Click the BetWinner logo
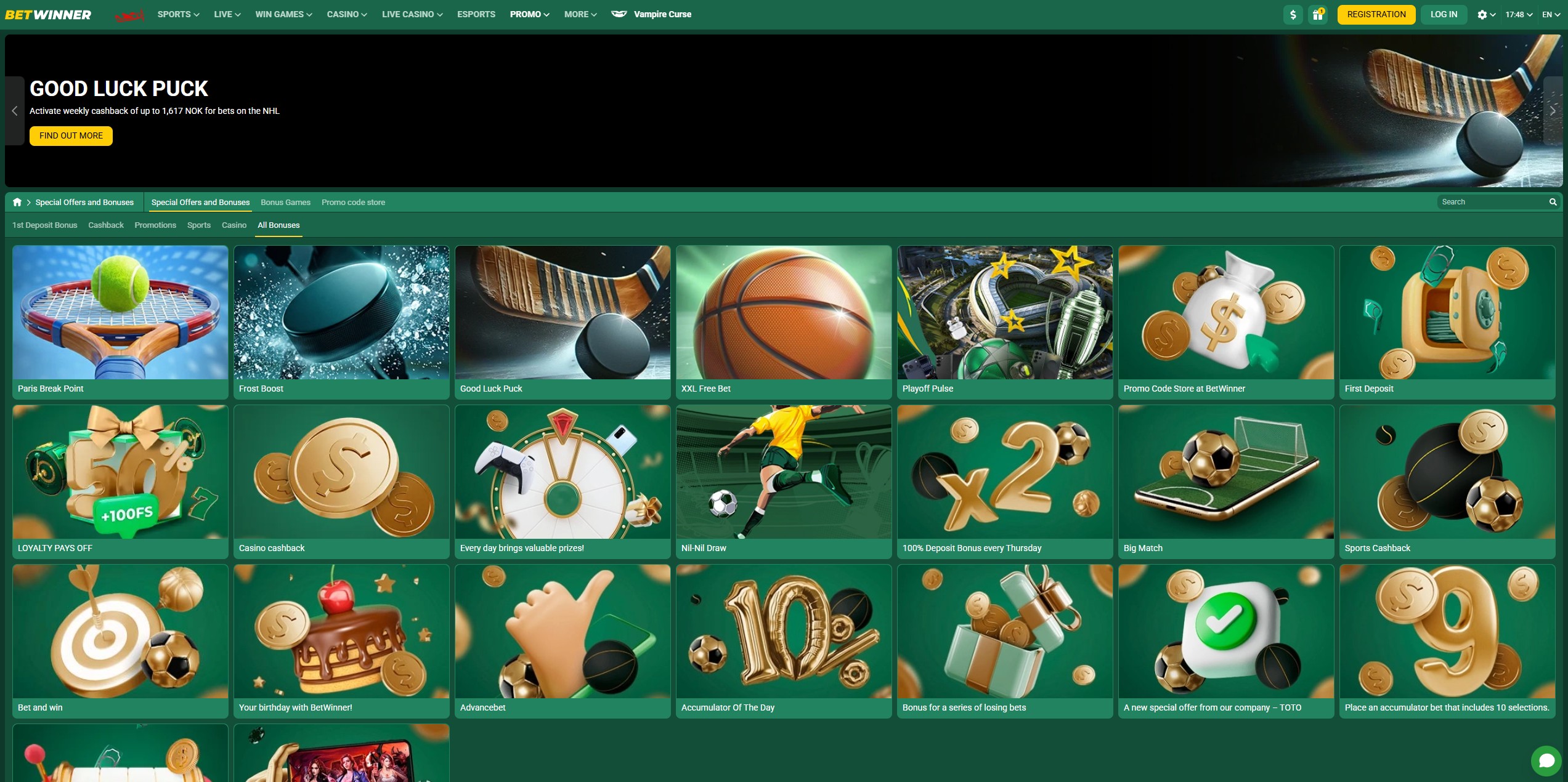The width and height of the screenshot is (1568, 782). pos(48,14)
